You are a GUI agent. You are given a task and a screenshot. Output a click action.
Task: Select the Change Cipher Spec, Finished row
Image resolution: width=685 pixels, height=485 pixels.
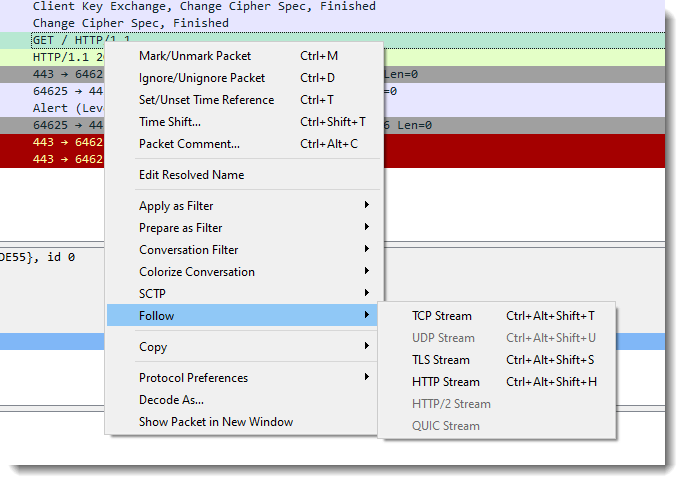130,22
